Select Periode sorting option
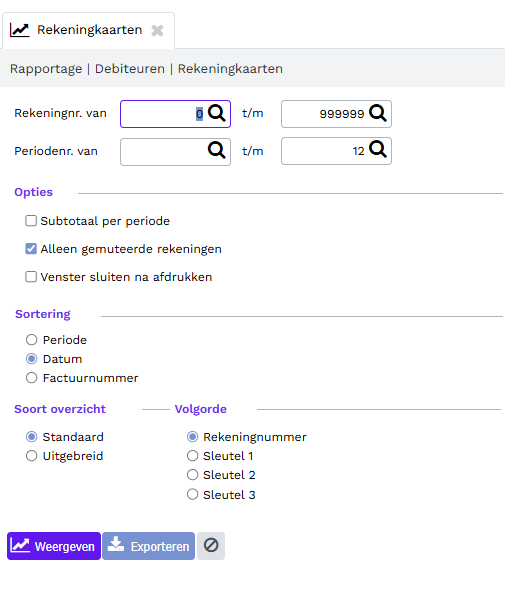Screen dimensions: 505x590 click(x=32, y=340)
